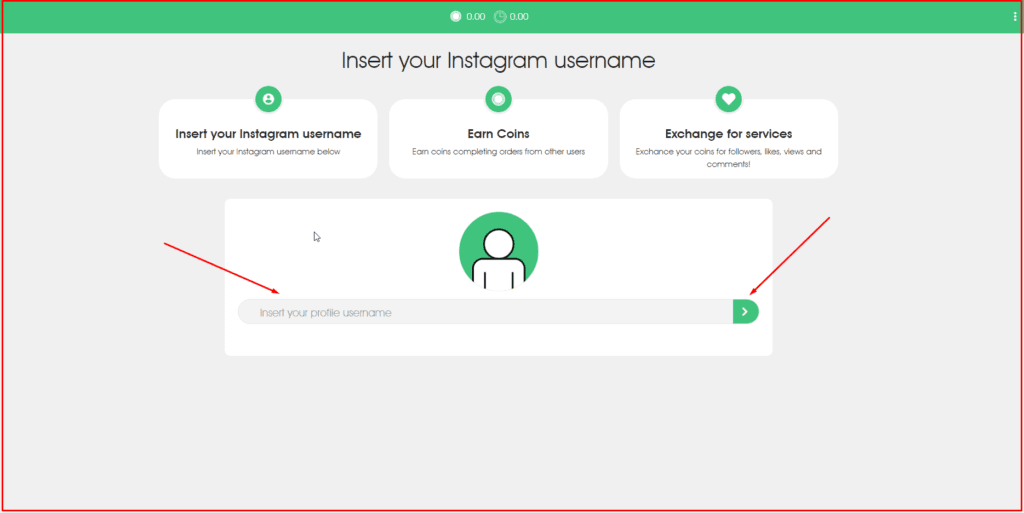Click the large green avatar placeholder

tap(498, 251)
